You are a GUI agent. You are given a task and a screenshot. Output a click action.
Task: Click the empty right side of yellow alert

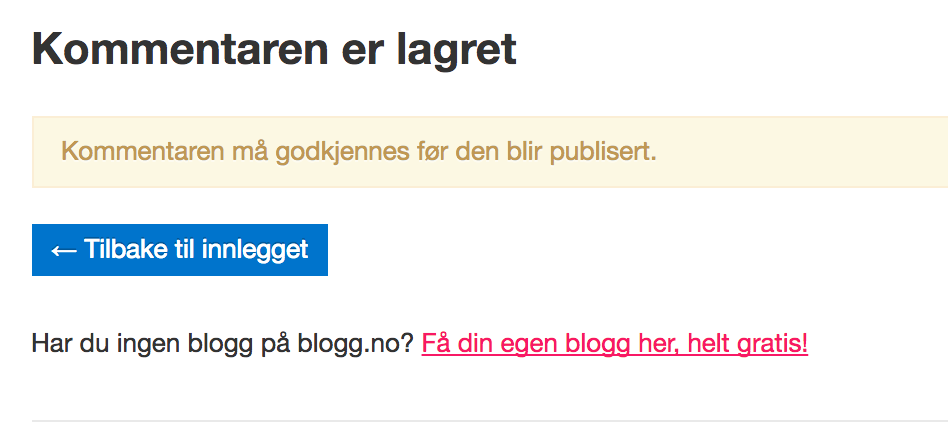[x=804, y=152]
